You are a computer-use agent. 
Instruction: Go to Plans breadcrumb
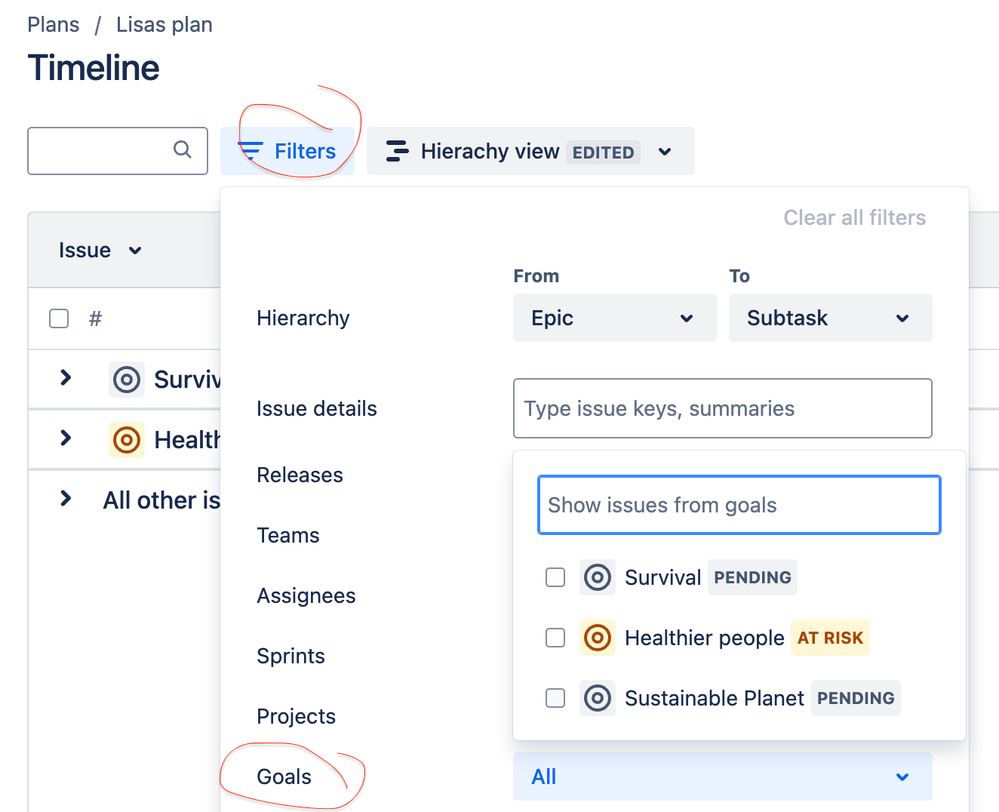[54, 24]
